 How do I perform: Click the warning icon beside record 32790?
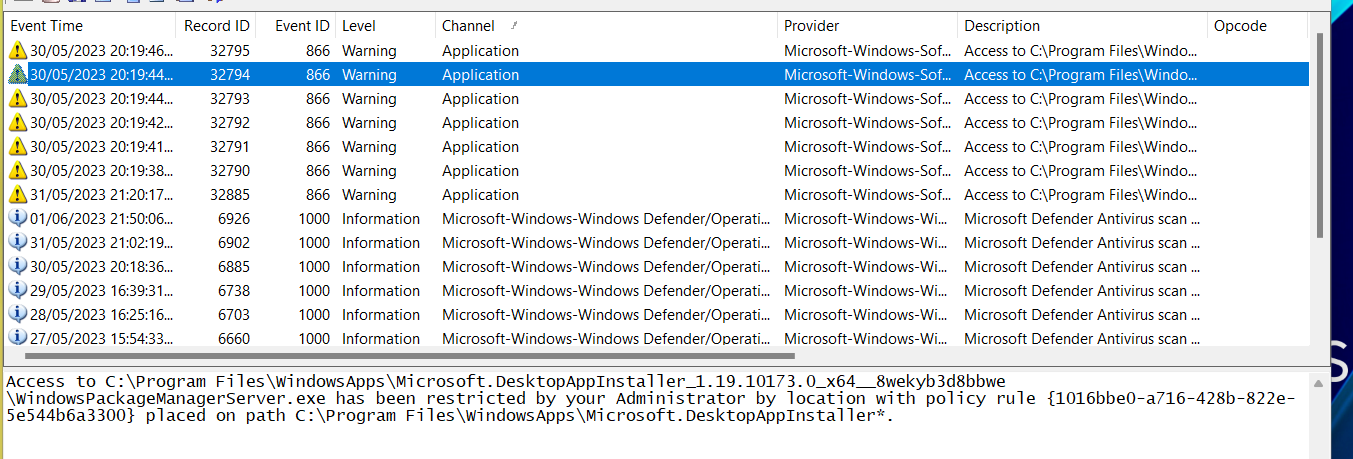[x=18, y=171]
